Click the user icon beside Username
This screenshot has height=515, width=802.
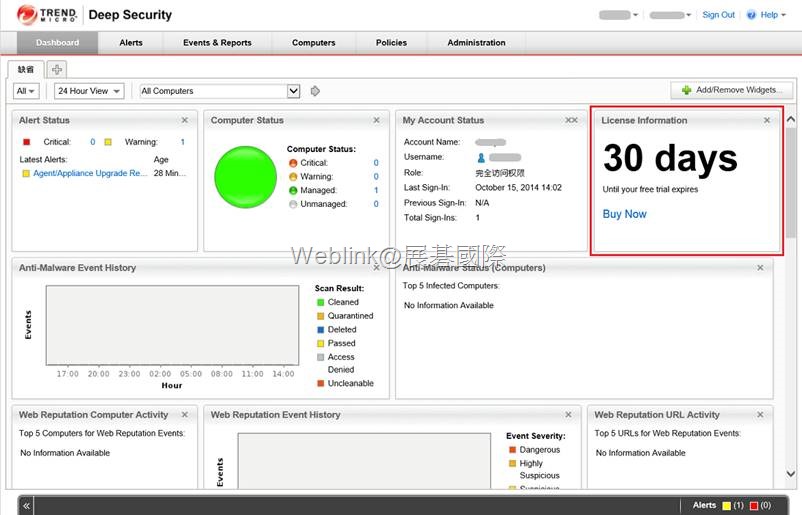tap(481, 158)
